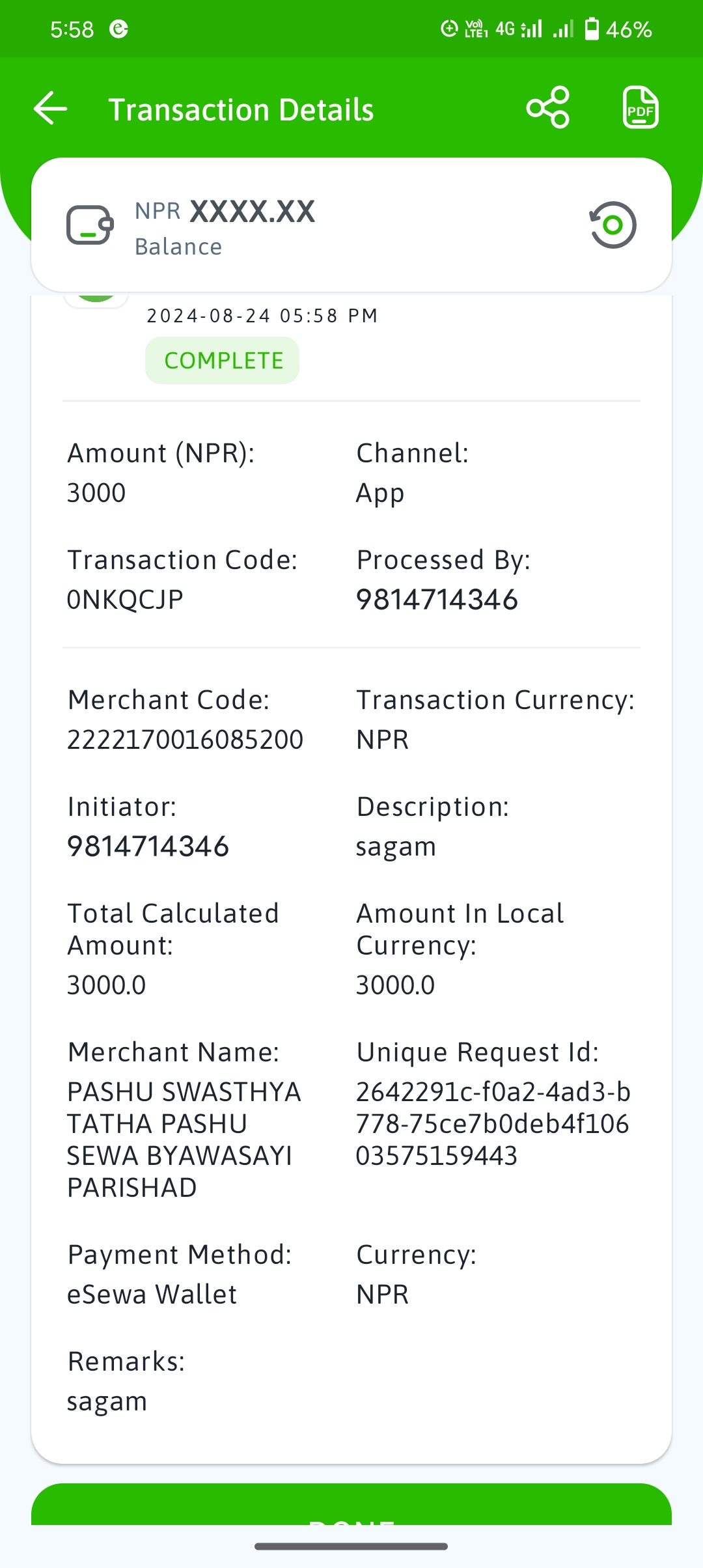Tap the back arrow icon
Viewport: 703px width, 1568px height.
point(51,108)
